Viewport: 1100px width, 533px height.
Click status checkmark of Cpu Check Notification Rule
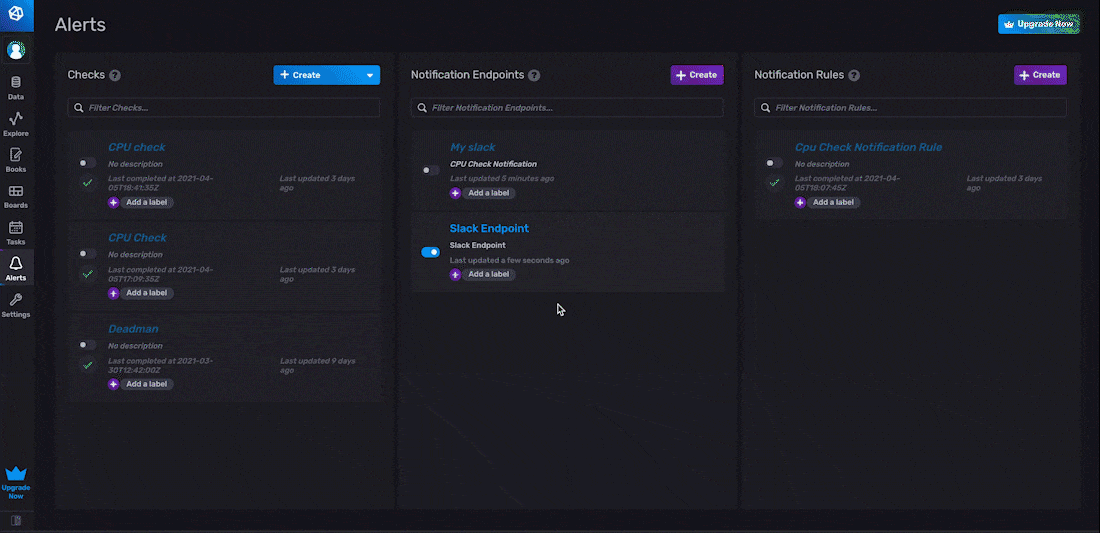pos(774,183)
